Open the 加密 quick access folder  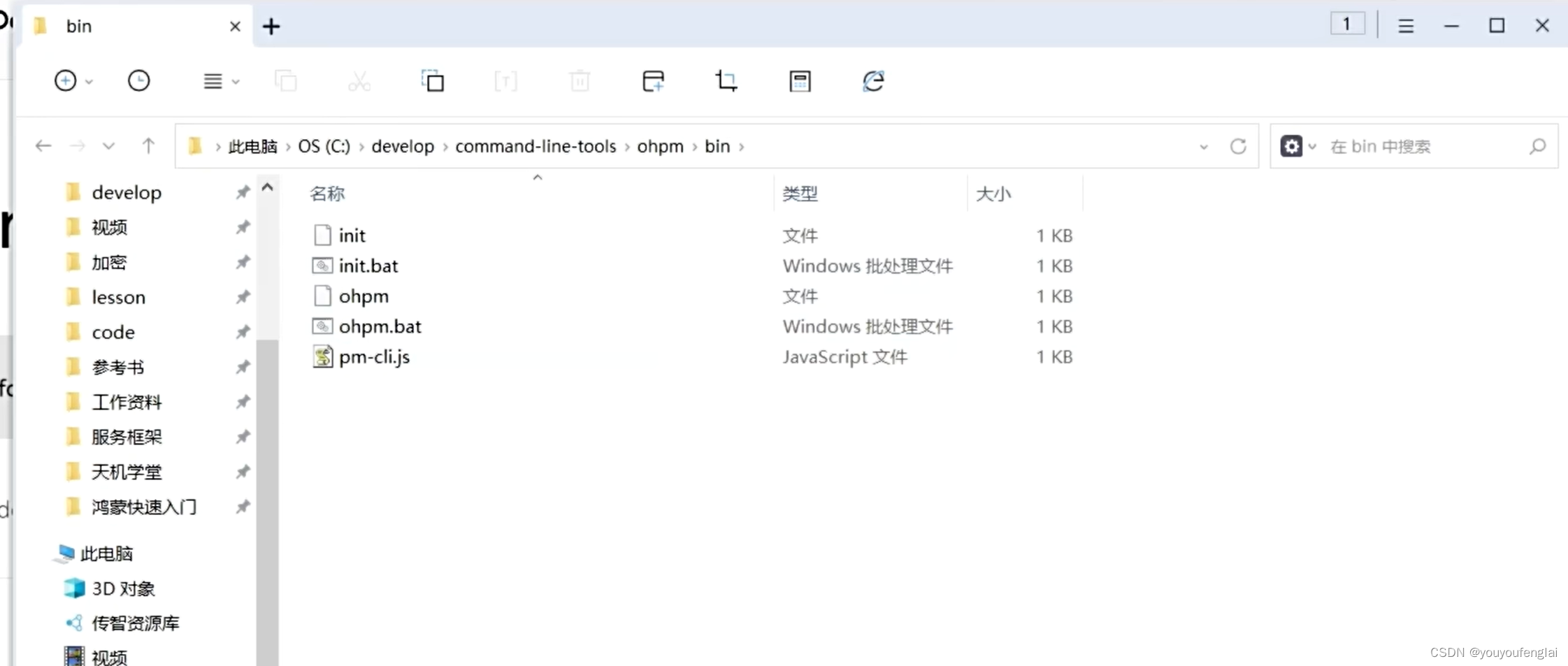coord(108,262)
